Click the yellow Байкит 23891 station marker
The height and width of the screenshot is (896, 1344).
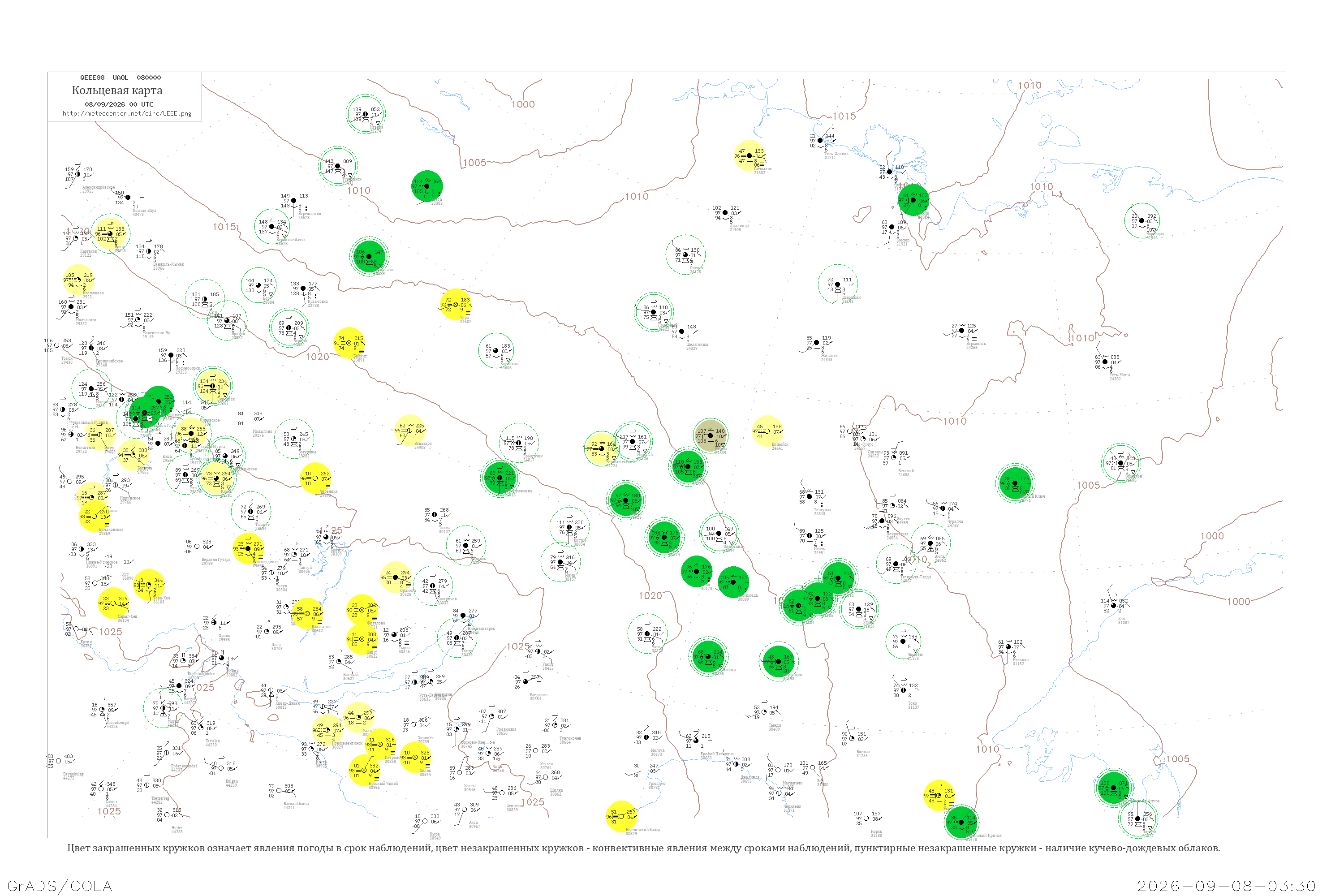click(349, 343)
